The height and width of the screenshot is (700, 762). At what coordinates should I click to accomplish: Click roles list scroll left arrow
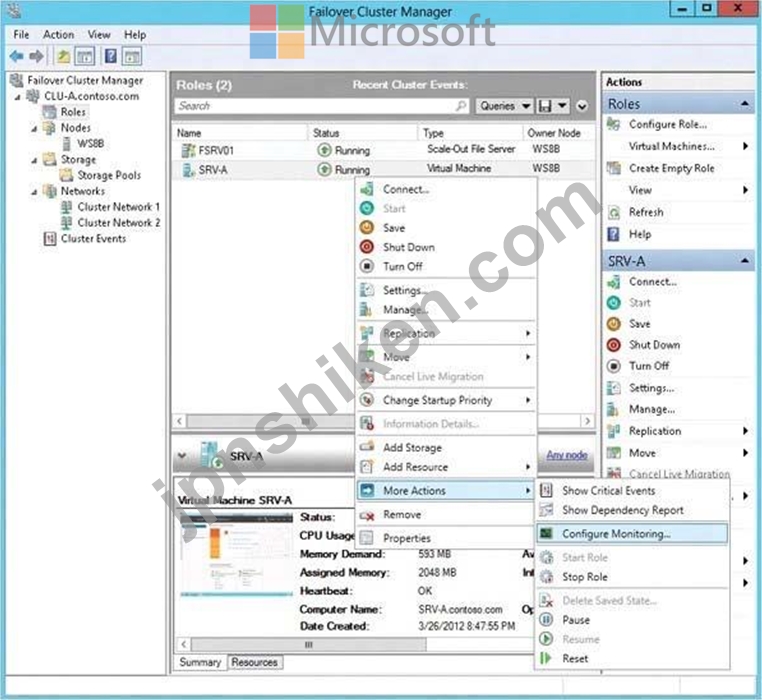pyautogui.click(x=179, y=420)
